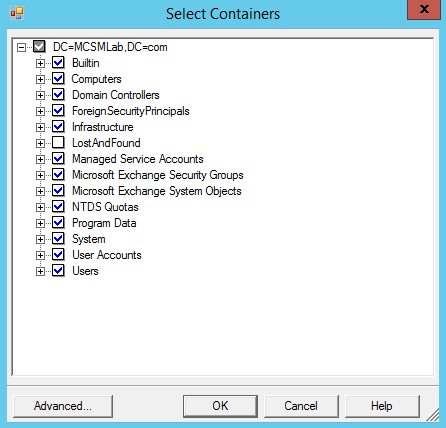Screen dimensions: 446x428
Task: Expand the LostAndFound node
Action: pyautogui.click(x=40, y=143)
